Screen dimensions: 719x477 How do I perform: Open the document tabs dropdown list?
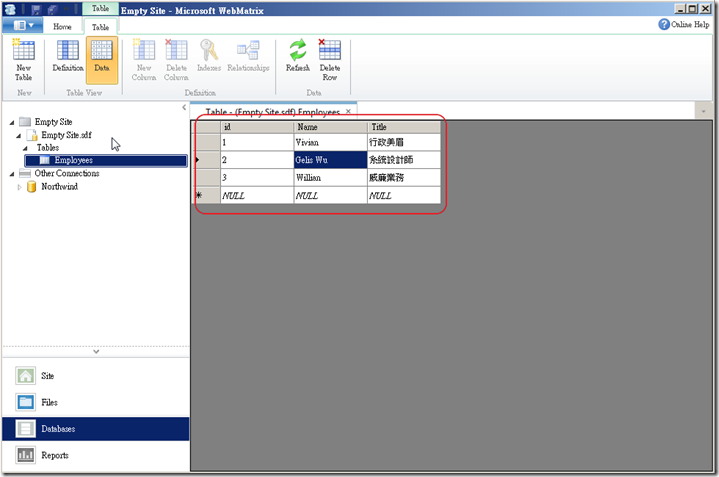703,111
